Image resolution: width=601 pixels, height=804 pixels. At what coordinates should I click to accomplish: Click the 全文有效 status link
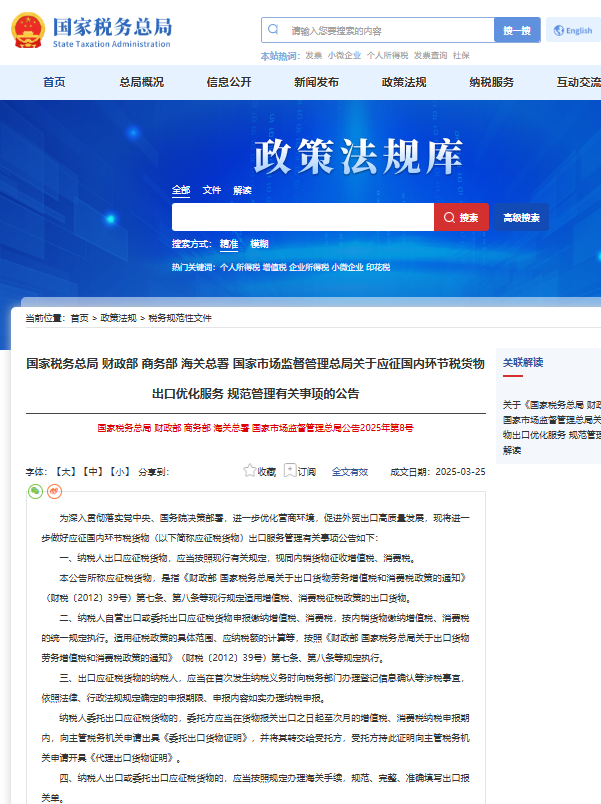point(350,472)
